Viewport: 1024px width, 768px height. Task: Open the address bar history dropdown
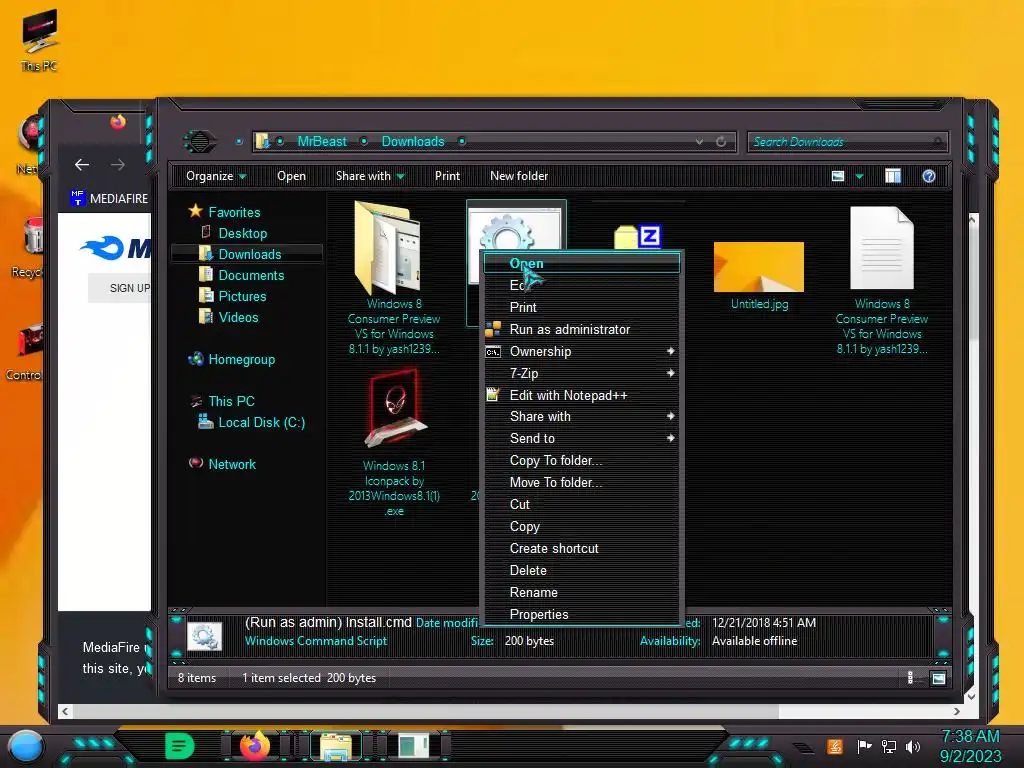[x=699, y=141]
